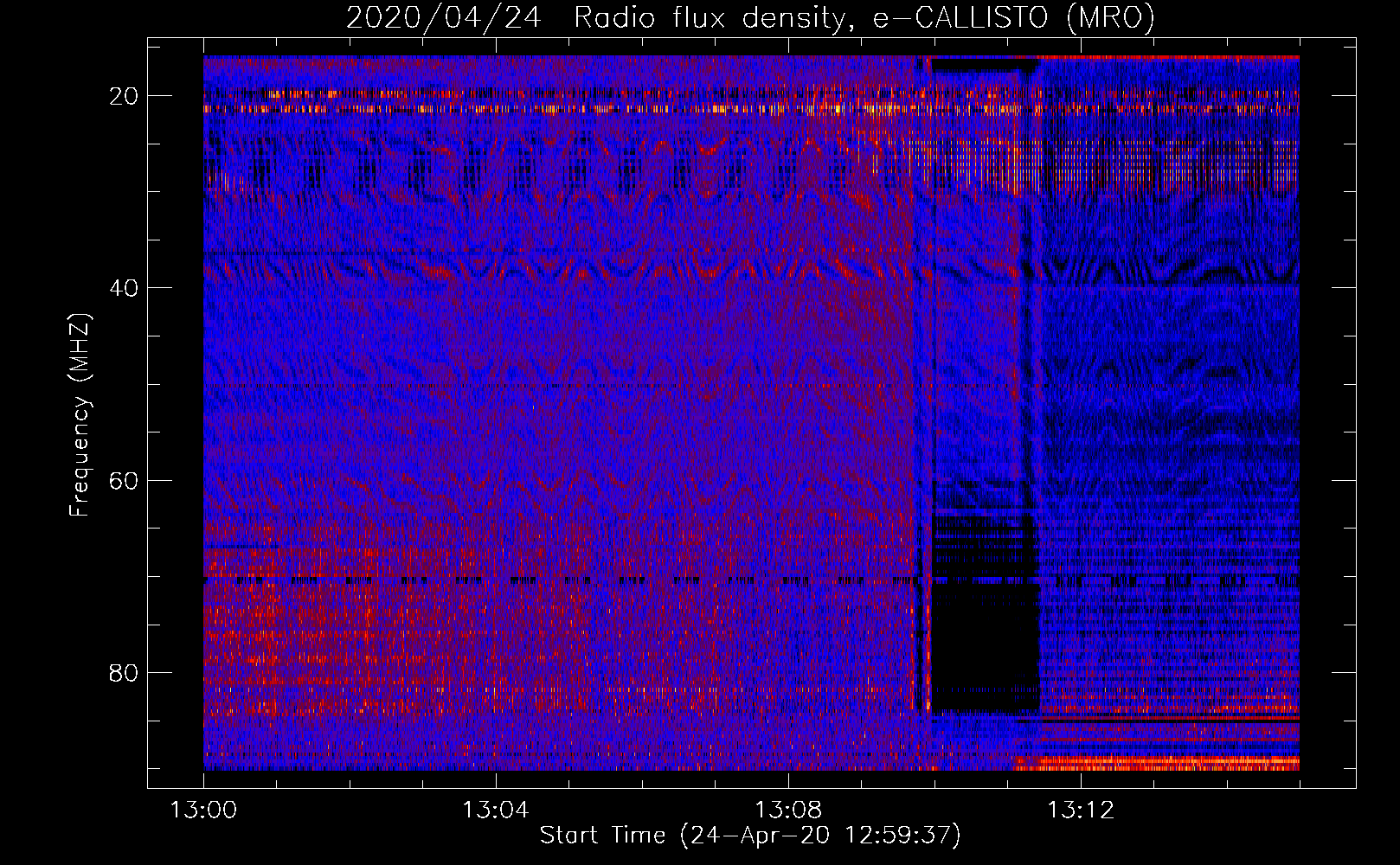Click the 13:00 time tick label
Screen dimensions: 1400x865
pyautogui.click(x=203, y=811)
